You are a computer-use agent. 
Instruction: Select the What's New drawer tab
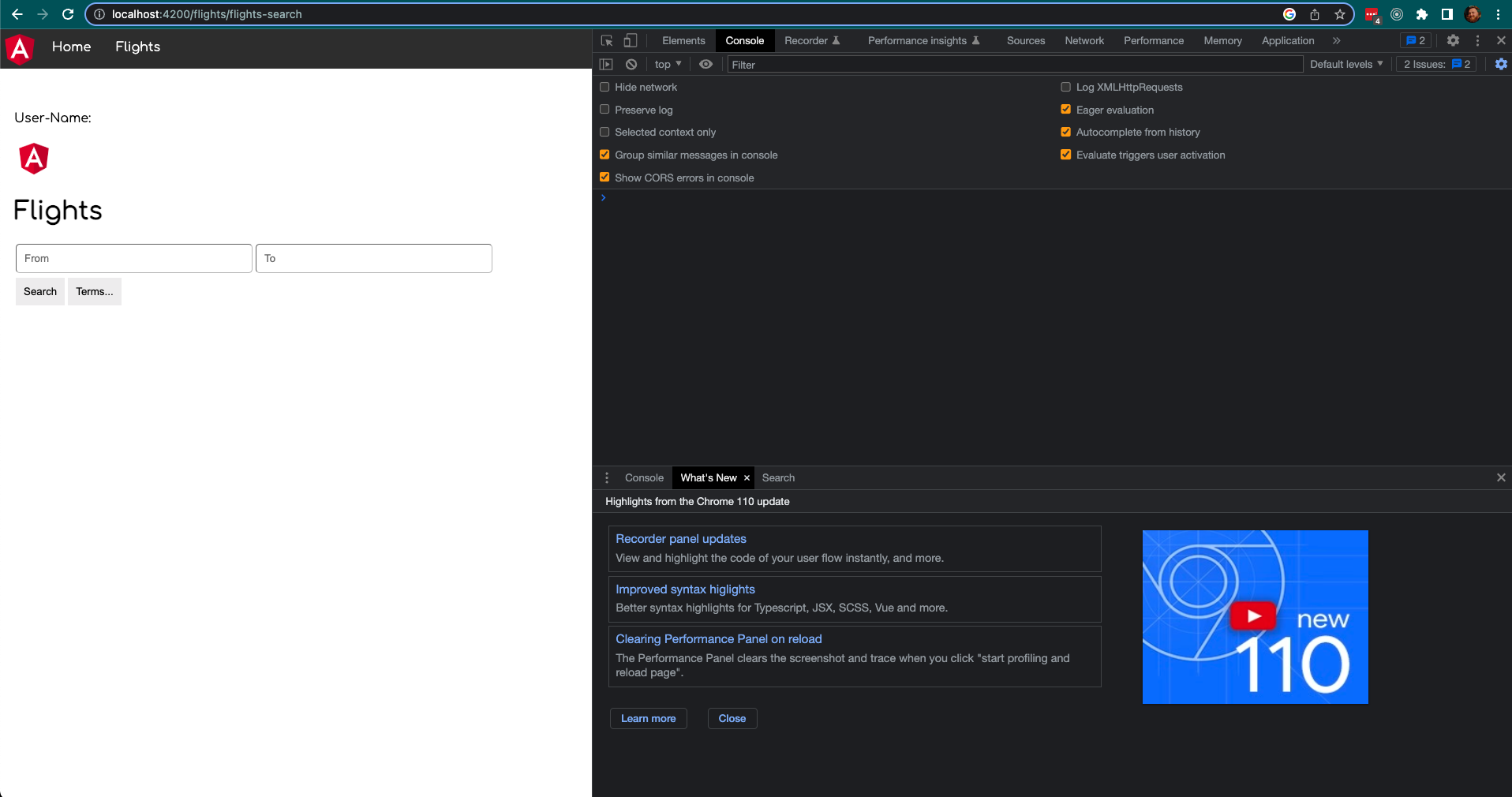706,477
